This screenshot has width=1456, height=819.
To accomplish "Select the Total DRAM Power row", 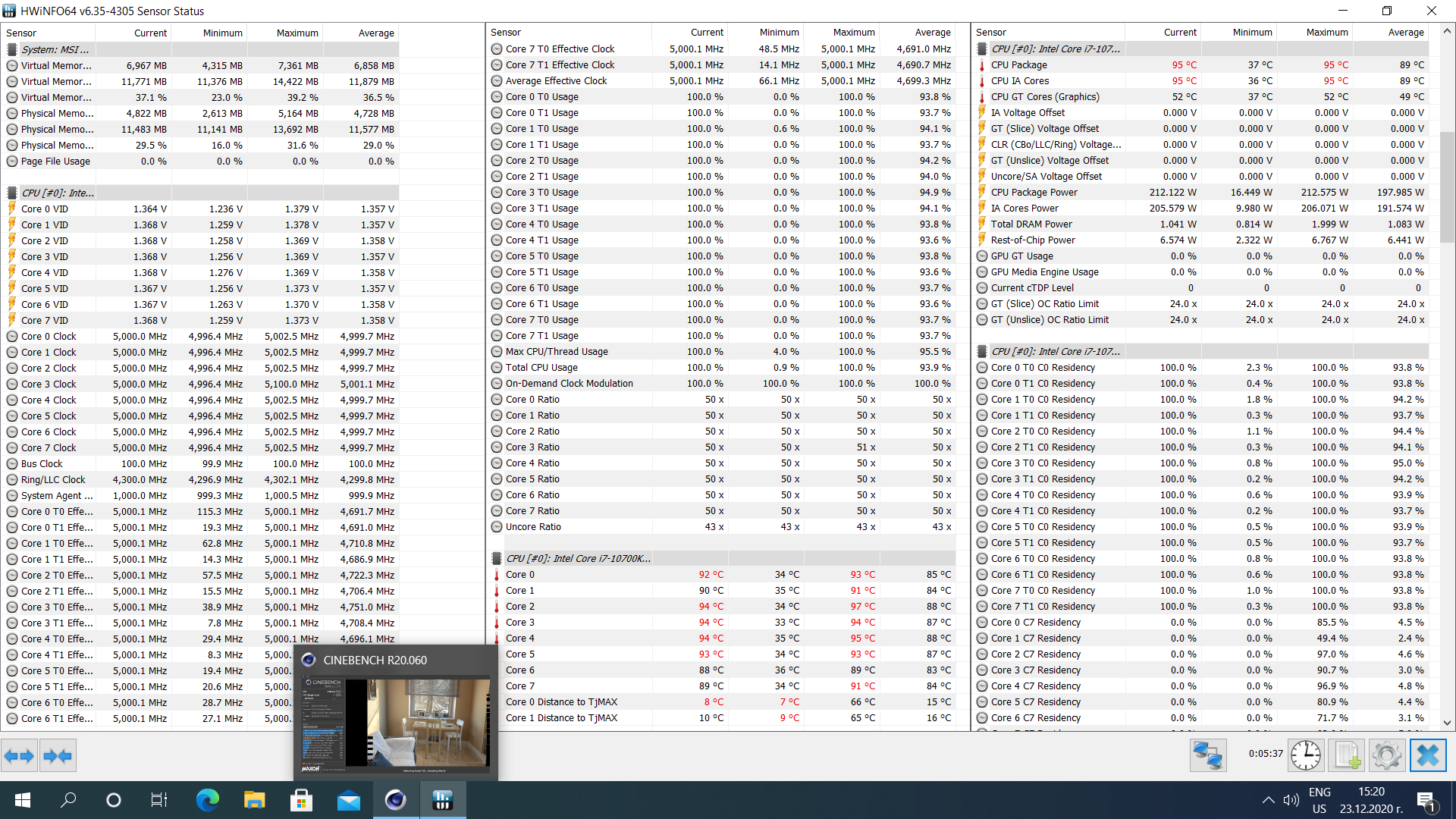I will click(1201, 224).
